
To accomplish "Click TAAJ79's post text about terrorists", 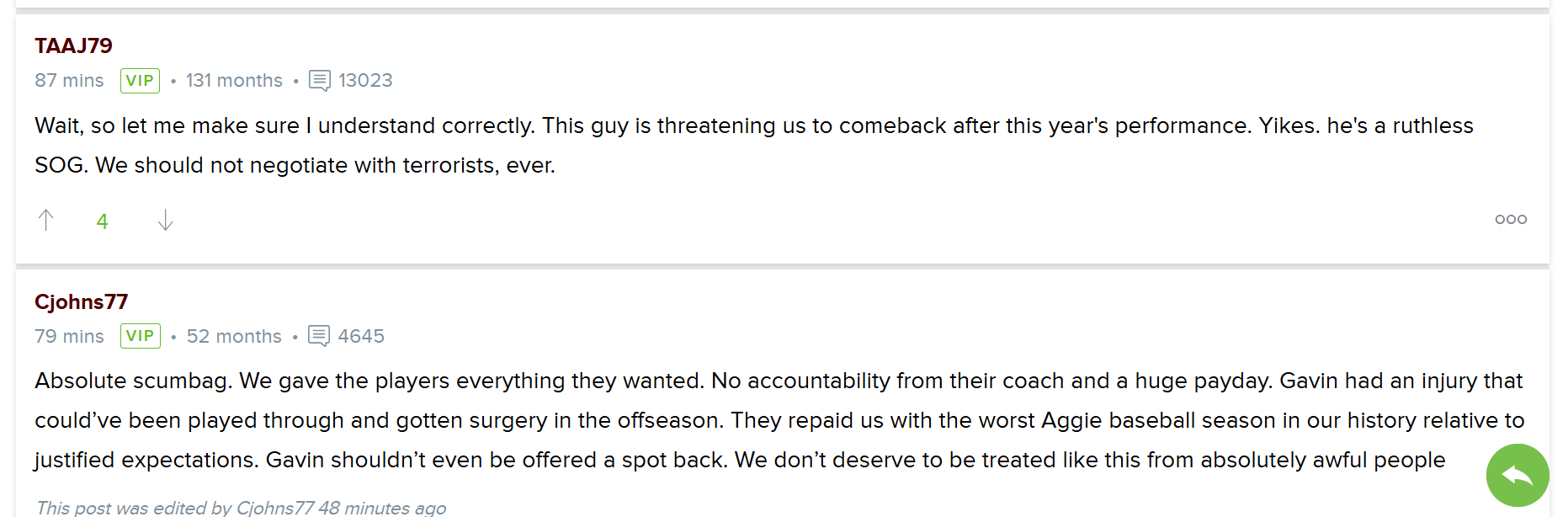I will [753, 145].
